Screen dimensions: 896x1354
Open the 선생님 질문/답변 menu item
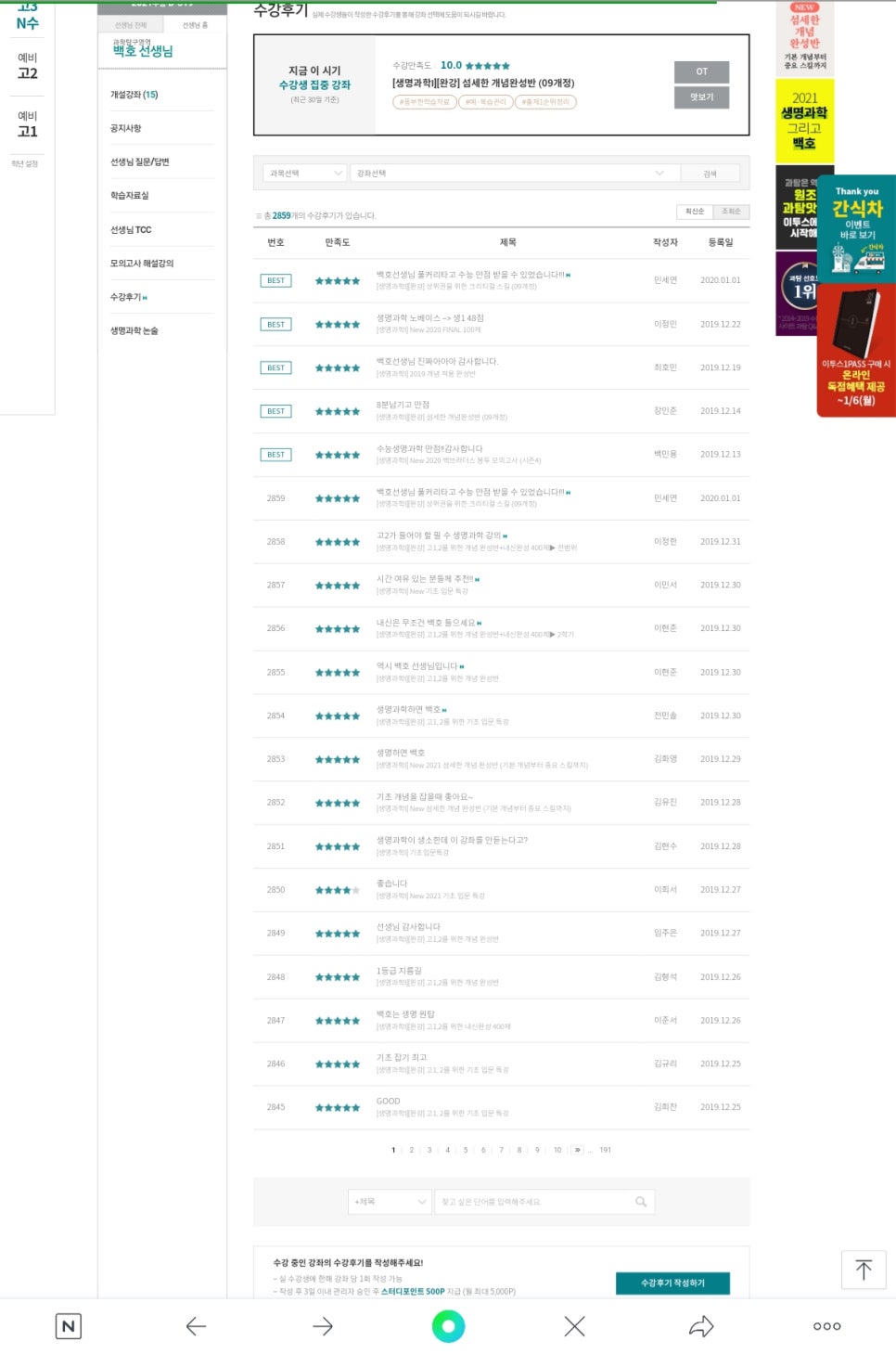(x=139, y=161)
